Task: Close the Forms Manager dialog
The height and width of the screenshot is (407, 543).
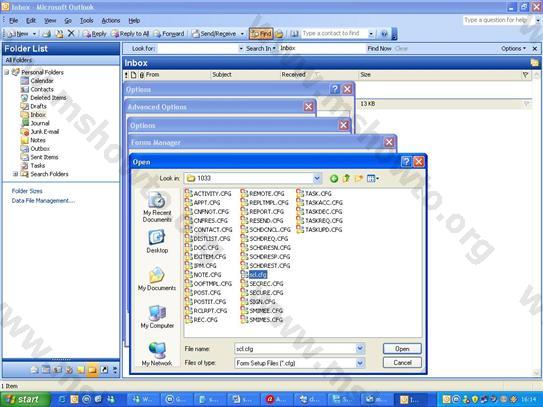Action: point(389,142)
